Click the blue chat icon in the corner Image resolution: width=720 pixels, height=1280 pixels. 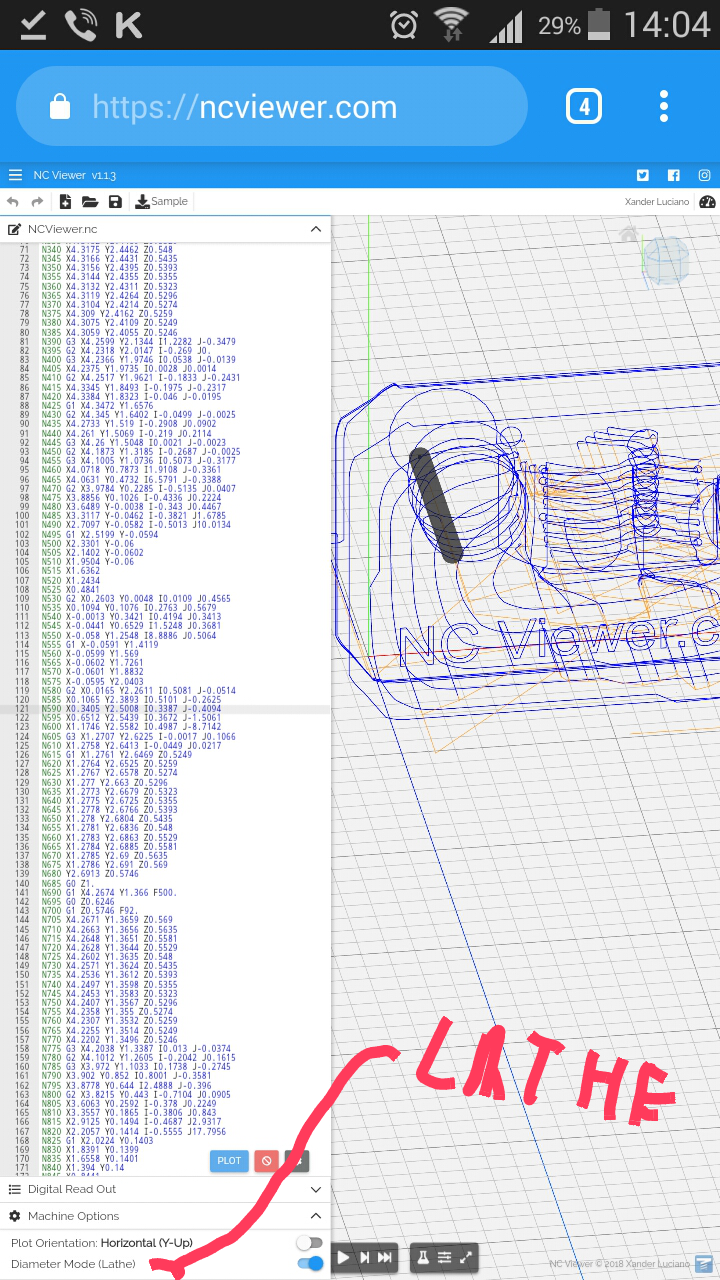[x=704, y=1264]
